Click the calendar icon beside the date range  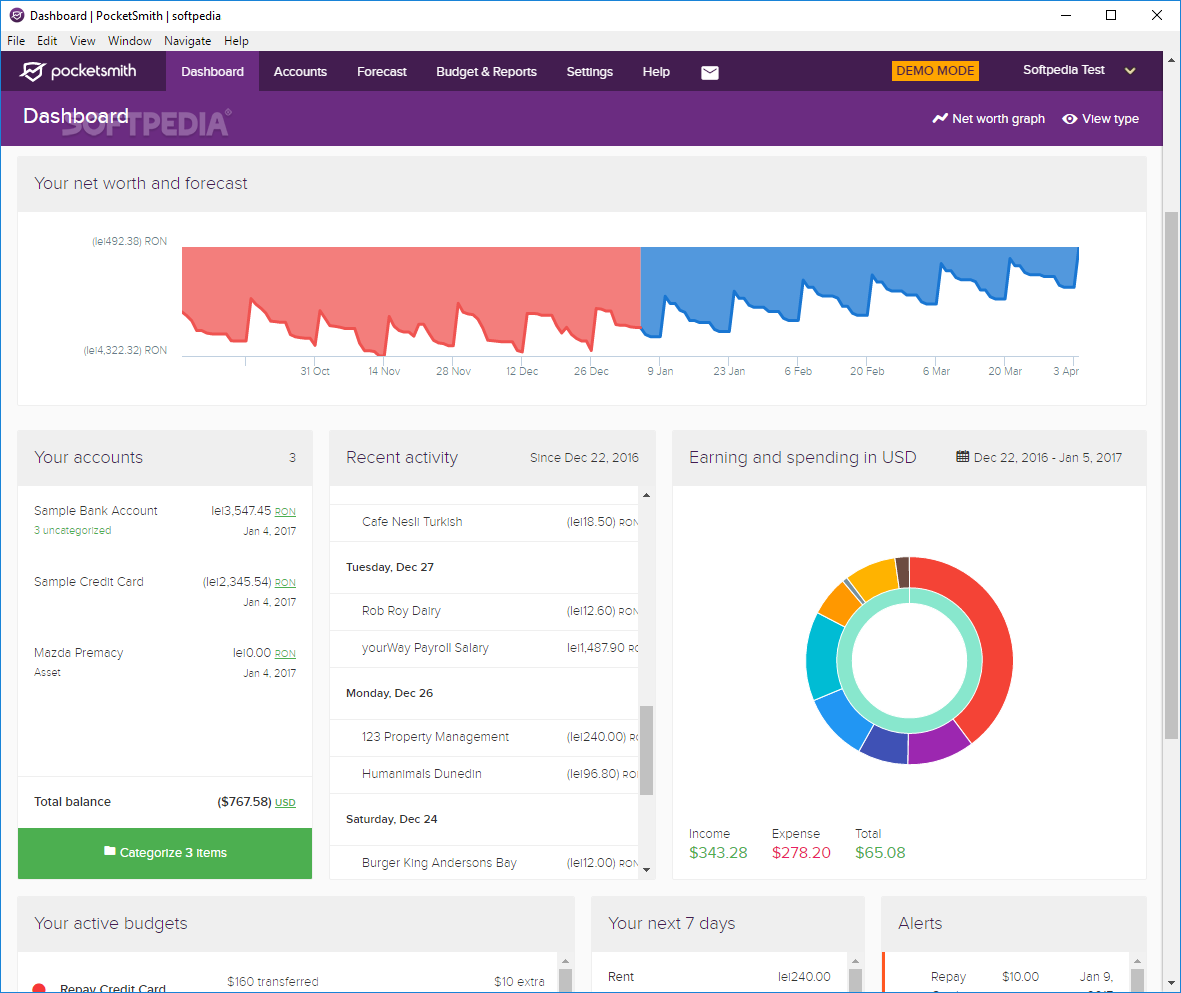(962, 457)
